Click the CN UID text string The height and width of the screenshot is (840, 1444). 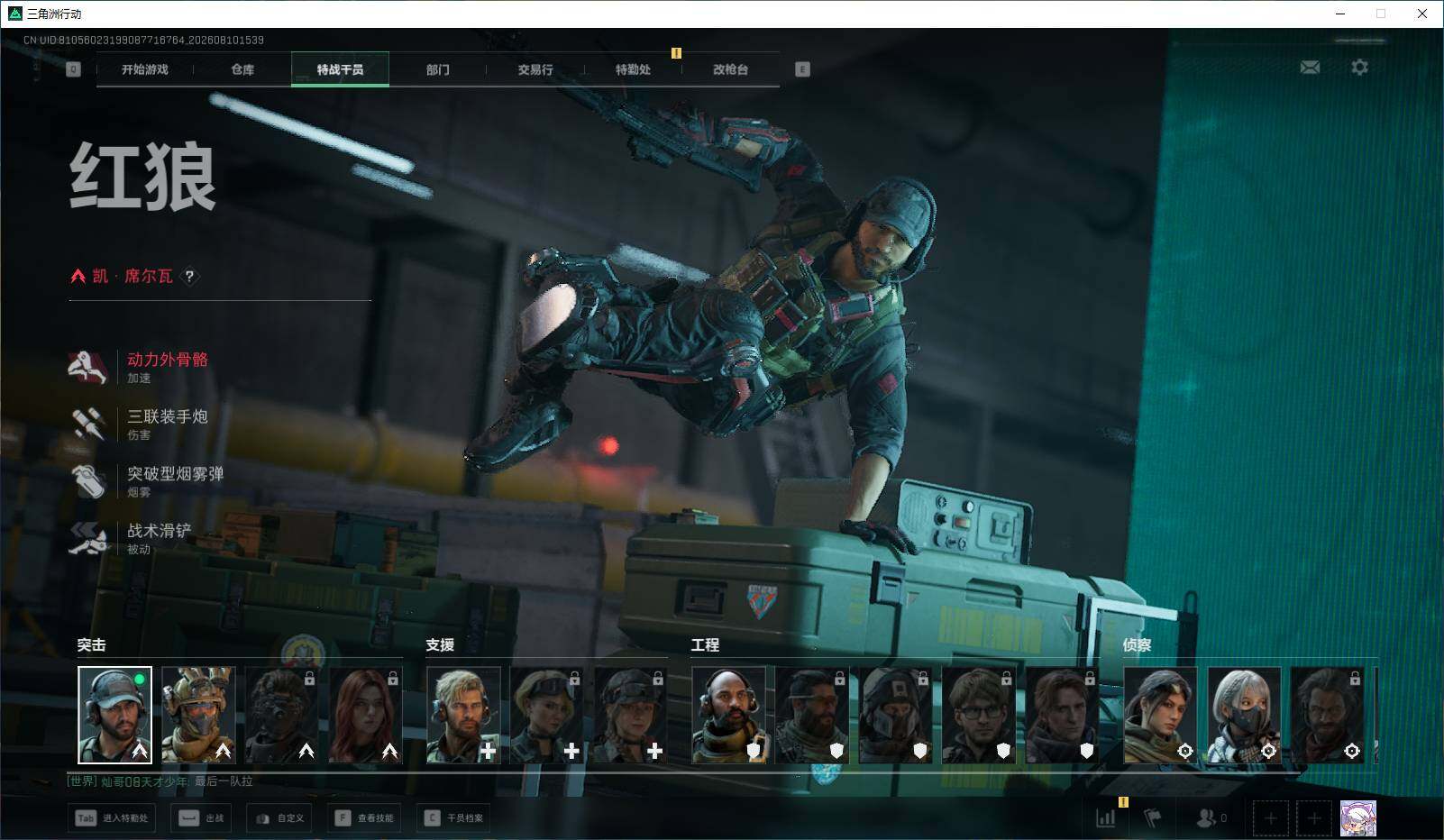(x=143, y=41)
